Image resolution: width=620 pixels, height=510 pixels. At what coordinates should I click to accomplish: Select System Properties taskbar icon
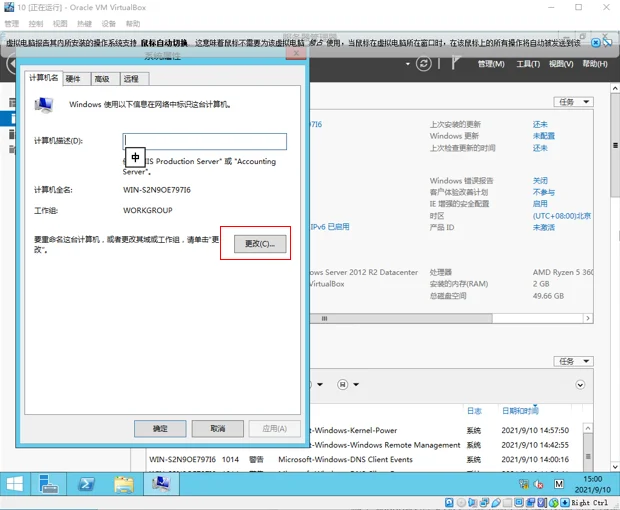pyautogui.click(x=161, y=484)
